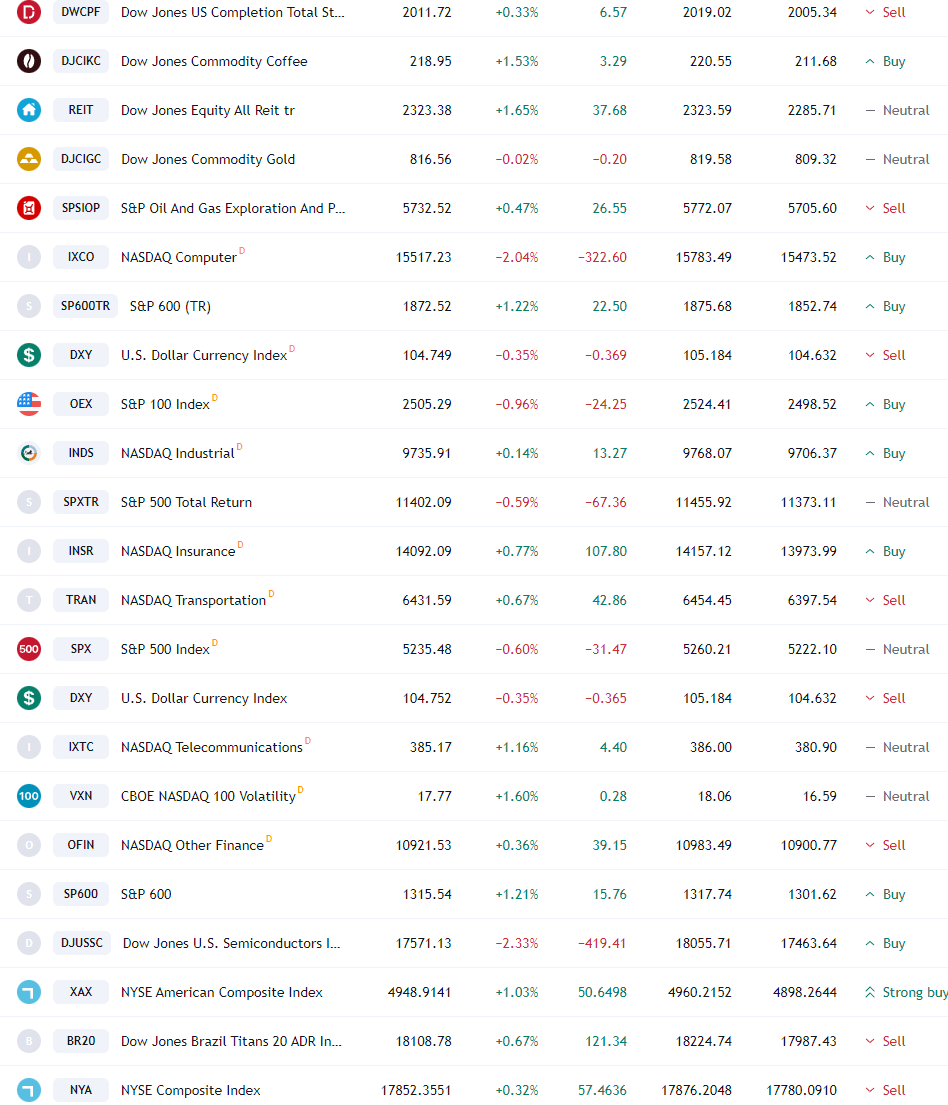Open S&P 500 Total Return link
The width and height of the screenshot is (948, 1105).
click(x=186, y=502)
